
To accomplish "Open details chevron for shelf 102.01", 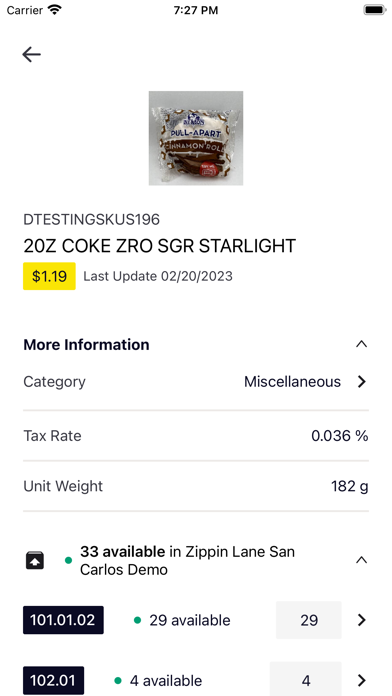I will tap(362, 680).
